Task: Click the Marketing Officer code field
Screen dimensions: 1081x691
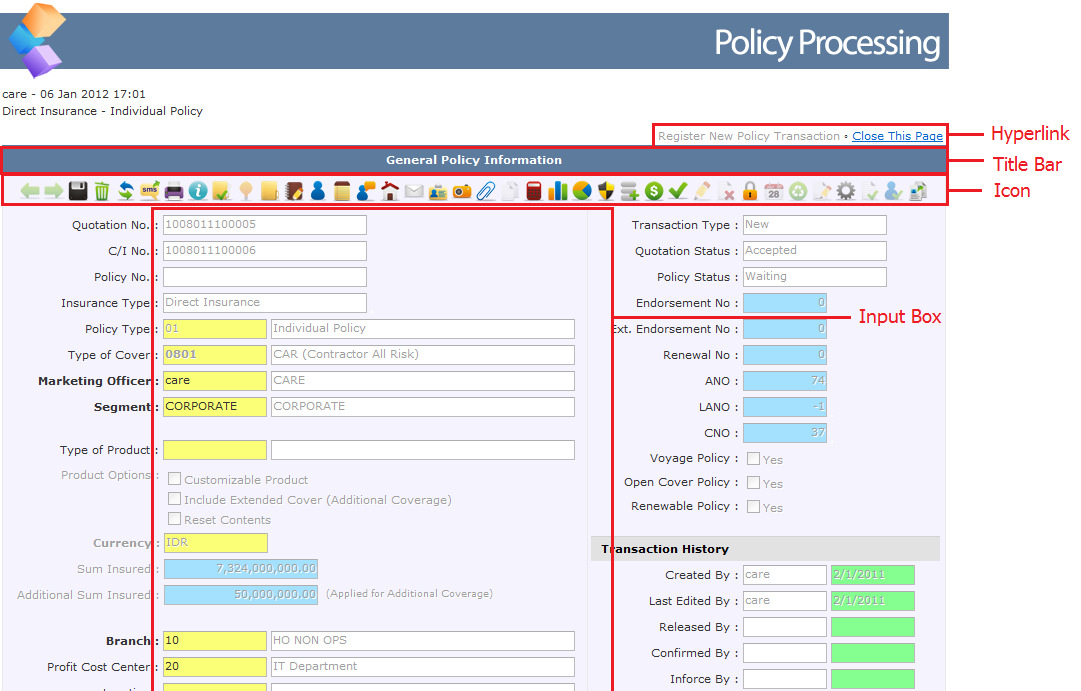Action: 215,381
